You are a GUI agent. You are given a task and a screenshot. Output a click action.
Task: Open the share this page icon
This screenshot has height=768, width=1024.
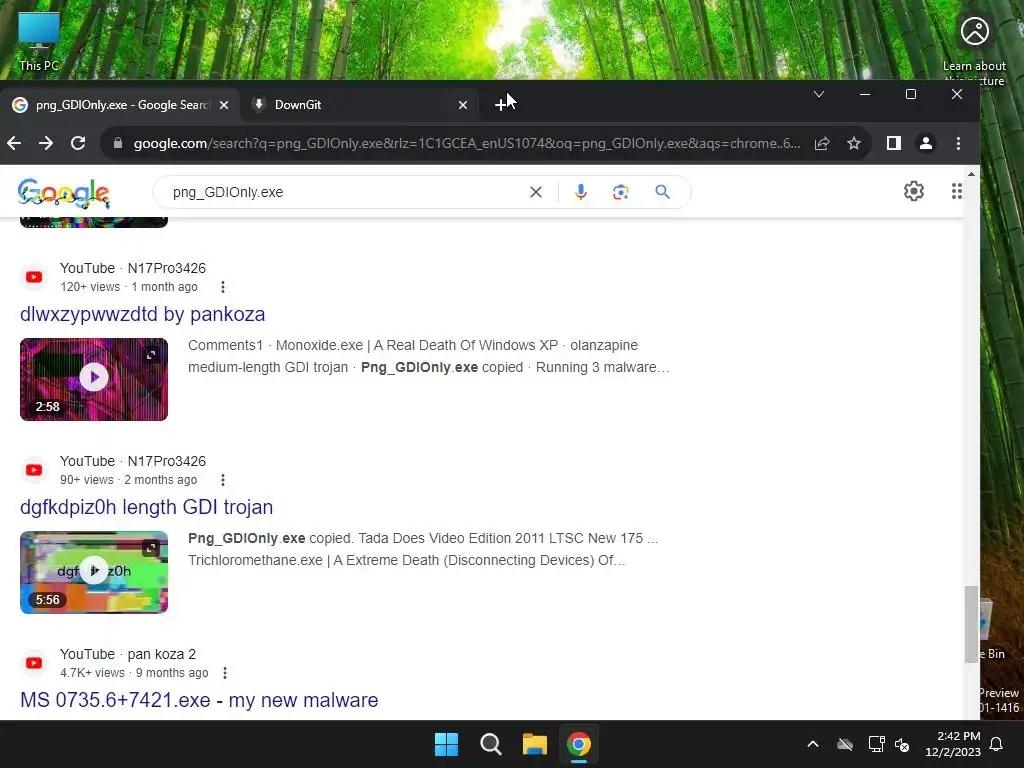[822, 143]
